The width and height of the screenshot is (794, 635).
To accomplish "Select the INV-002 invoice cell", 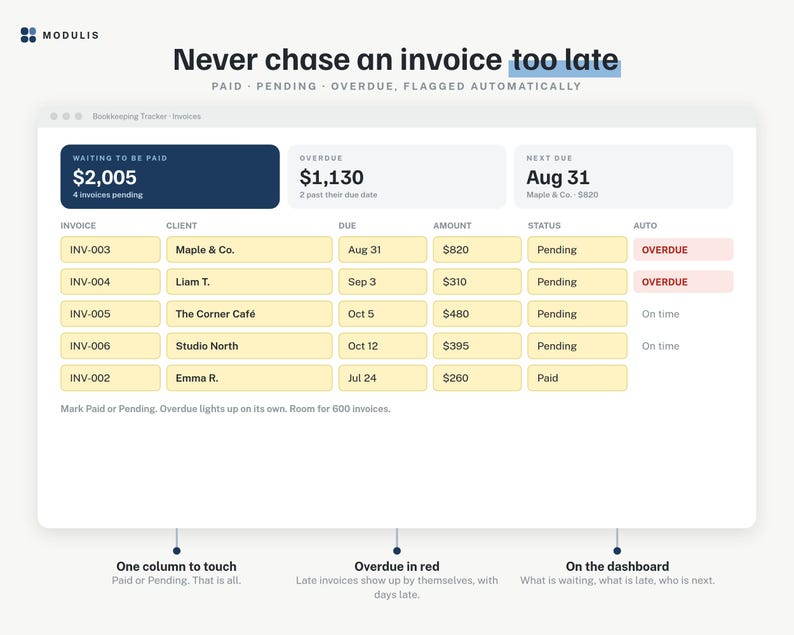I will (110, 378).
